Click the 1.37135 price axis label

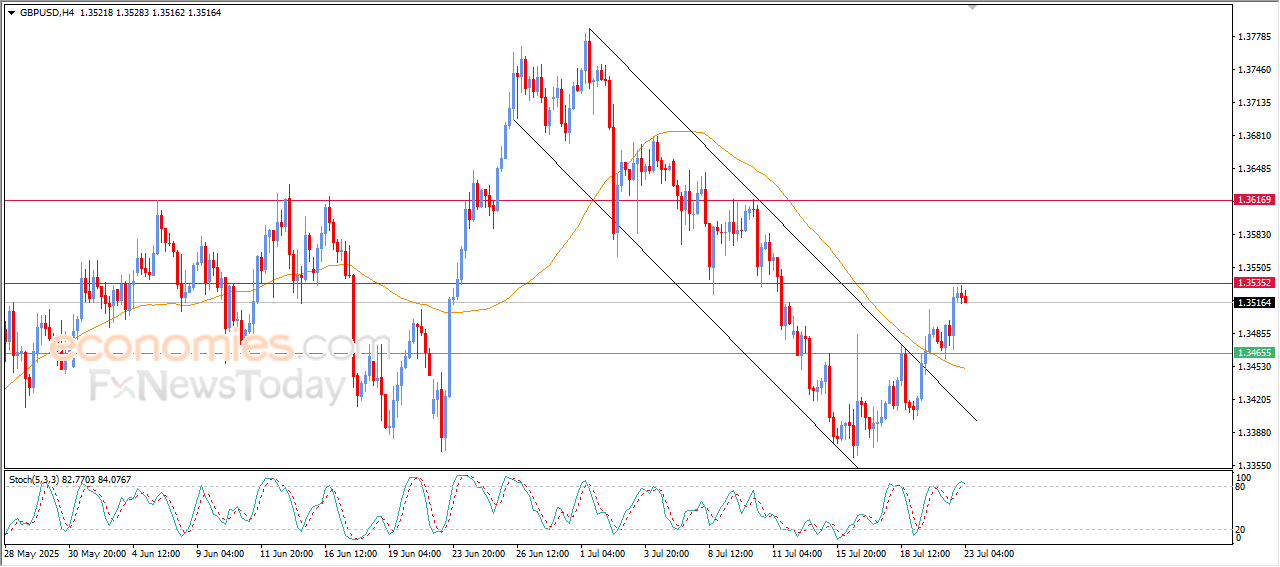pyautogui.click(x=1254, y=103)
